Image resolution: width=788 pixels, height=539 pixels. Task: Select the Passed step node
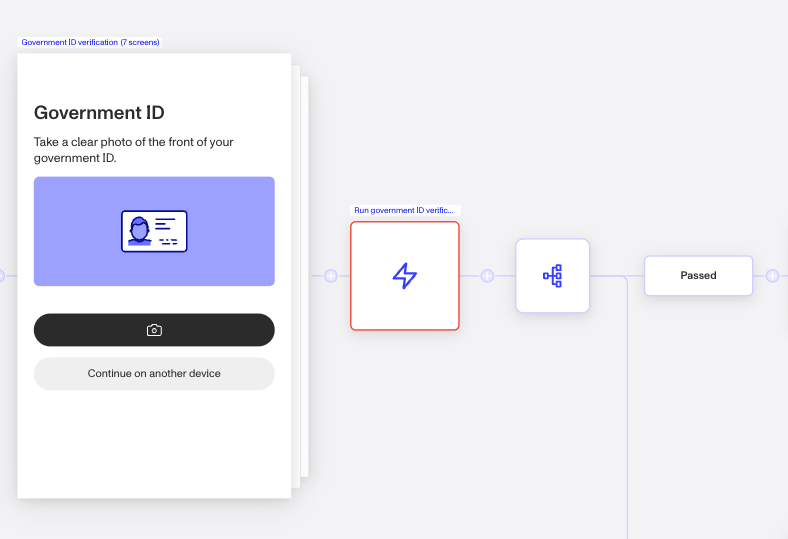click(x=698, y=276)
